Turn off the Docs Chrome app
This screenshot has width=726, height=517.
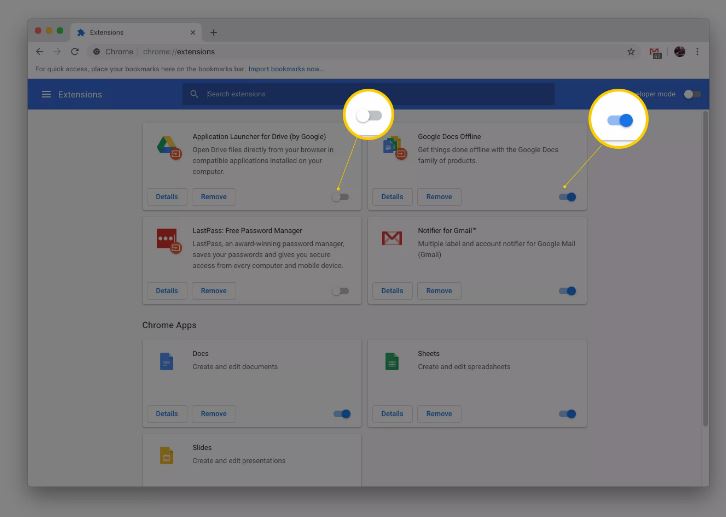click(x=342, y=414)
